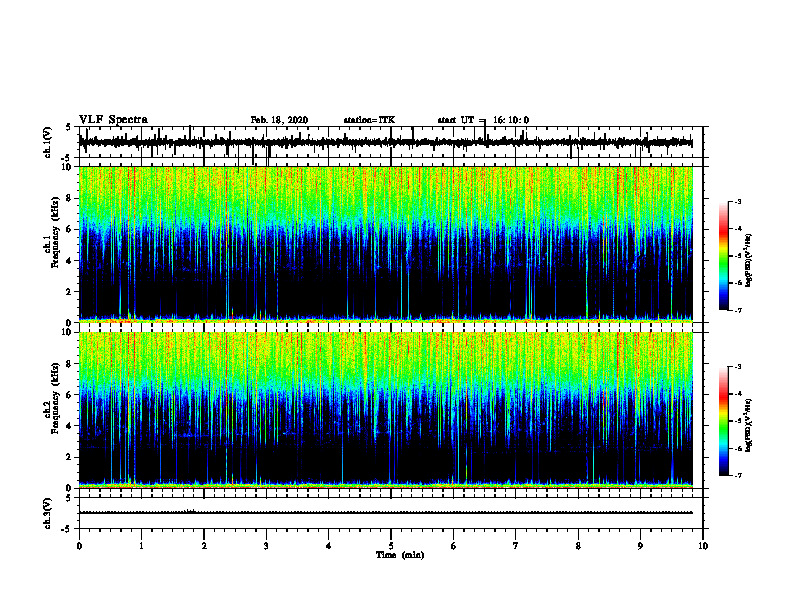Click time axis tick label "10"
This screenshot has height=612, width=792.
click(x=703, y=546)
